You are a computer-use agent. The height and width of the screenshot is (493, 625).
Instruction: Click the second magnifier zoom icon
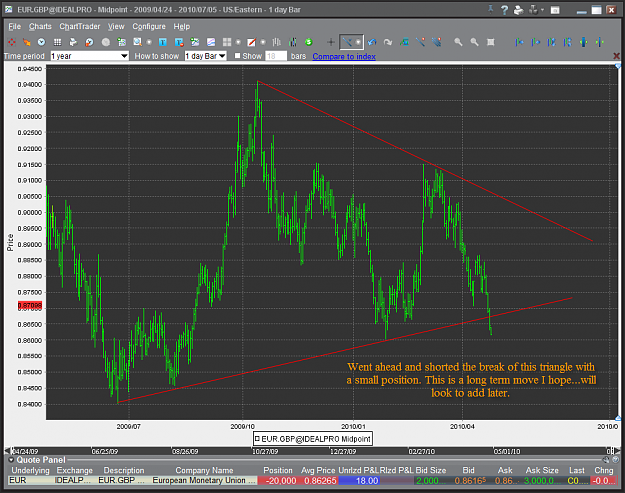click(x=474, y=42)
